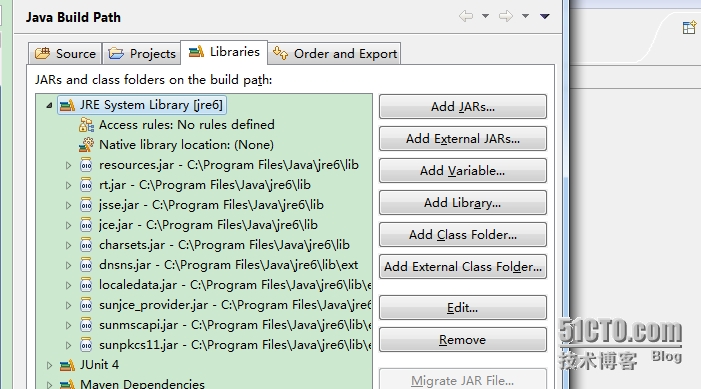Click the rt.jar jar icon
Viewport: 701px width, 389px height.
click(x=86, y=185)
